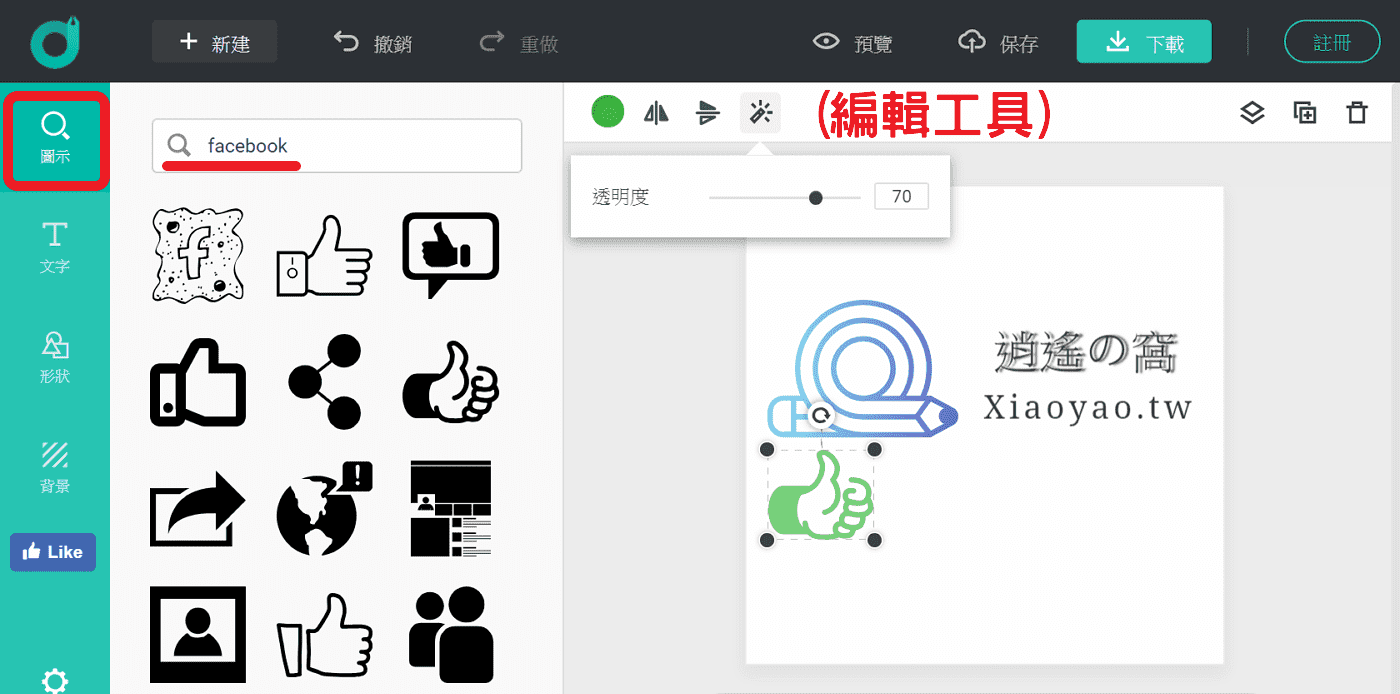Click the magnifier icon in search box
This screenshot has width=1400, height=694.
pos(180,146)
